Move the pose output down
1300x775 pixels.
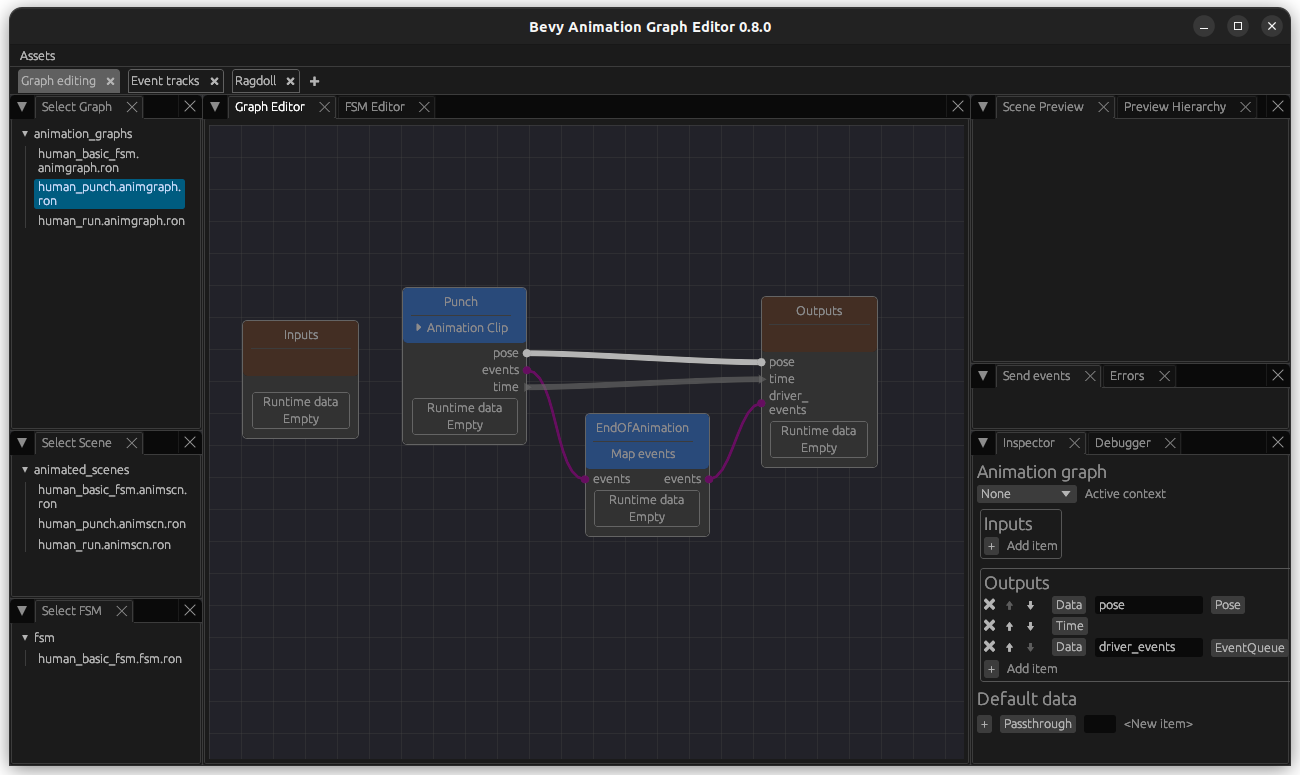click(x=1029, y=604)
